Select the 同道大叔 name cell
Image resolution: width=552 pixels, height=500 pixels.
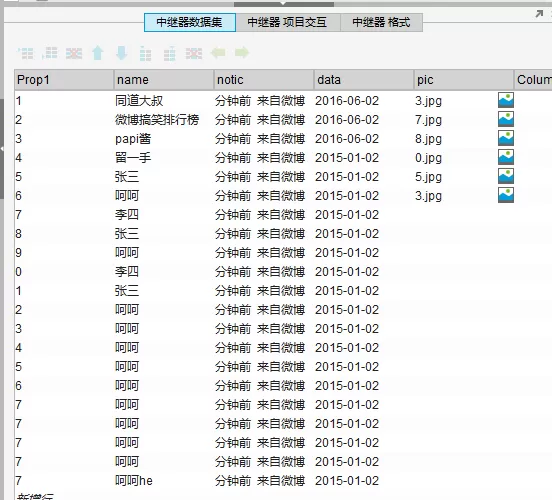point(164,101)
